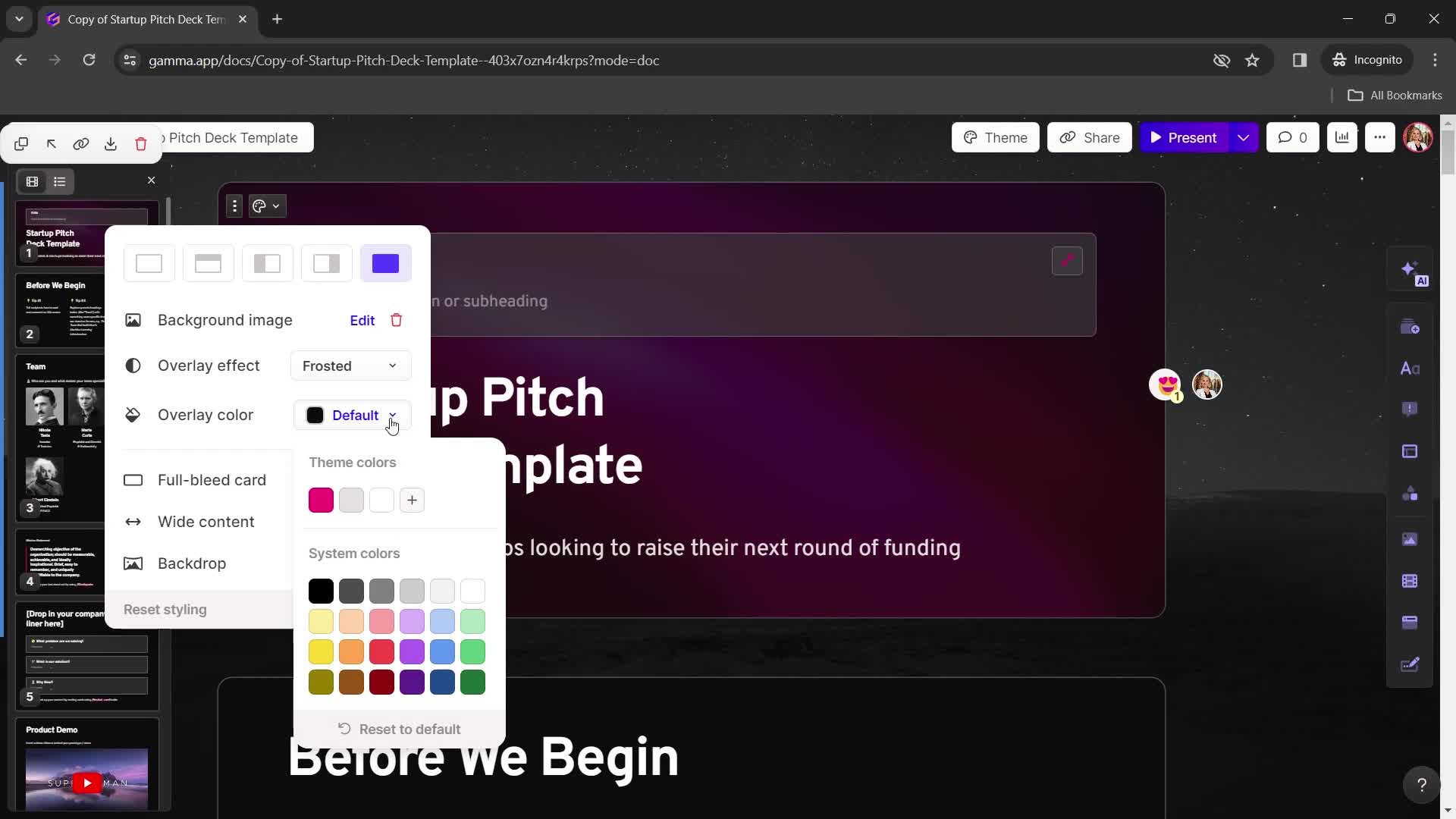This screenshot has height=819, width=1456.
Task: Click the backdrop settings icon
Action: coord(133,563)
